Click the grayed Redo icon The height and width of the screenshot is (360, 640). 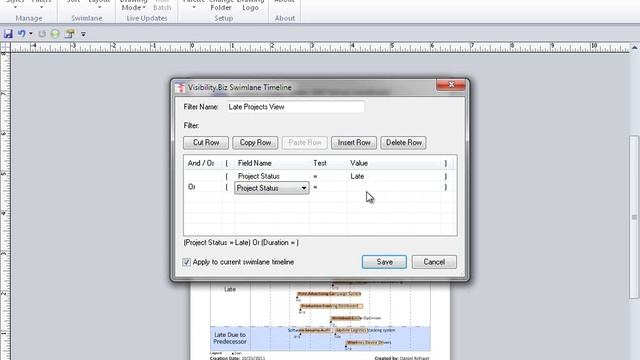pyautogui.click(x=42, y=34)
